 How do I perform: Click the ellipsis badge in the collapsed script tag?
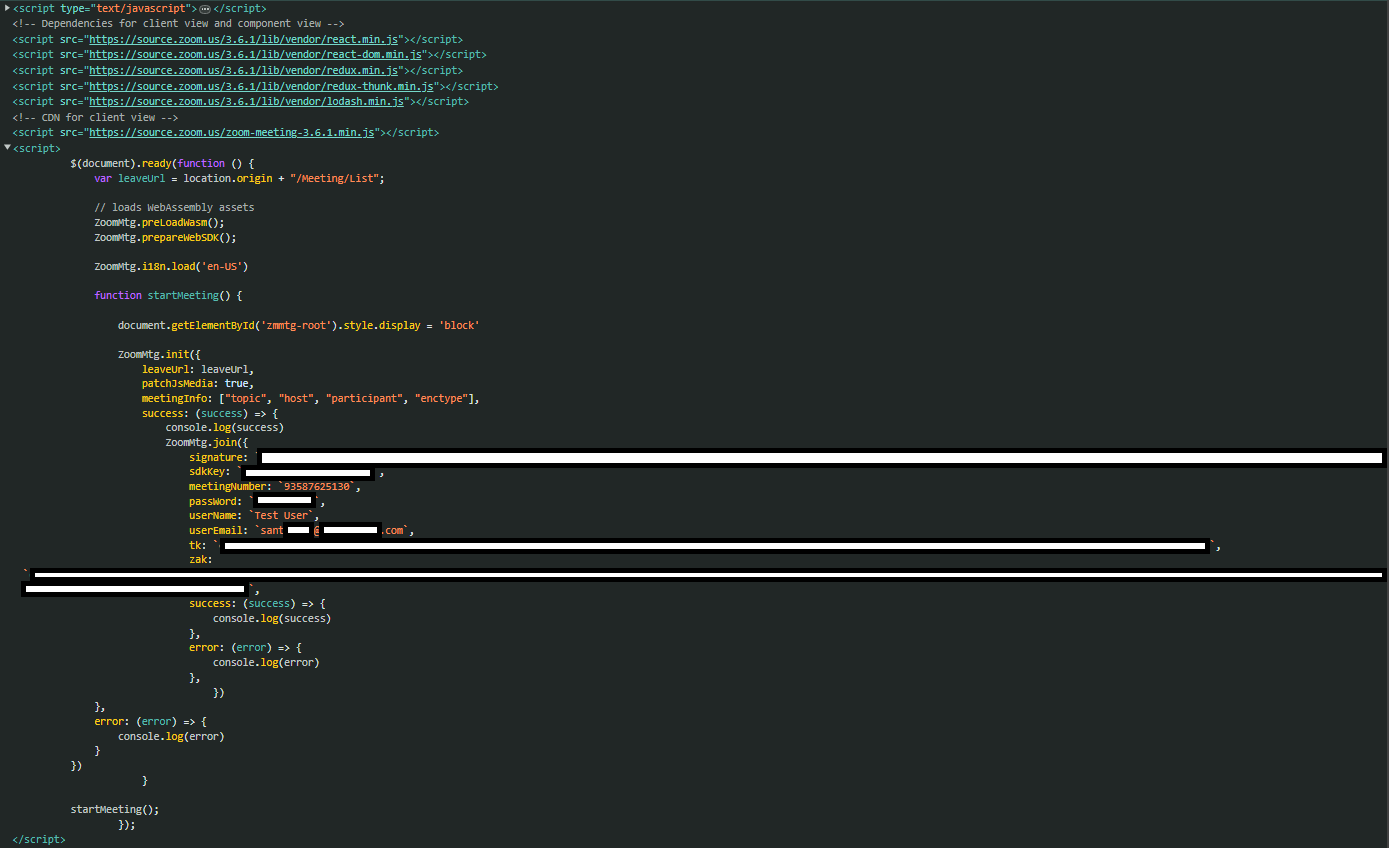click(x=205, y=9)
